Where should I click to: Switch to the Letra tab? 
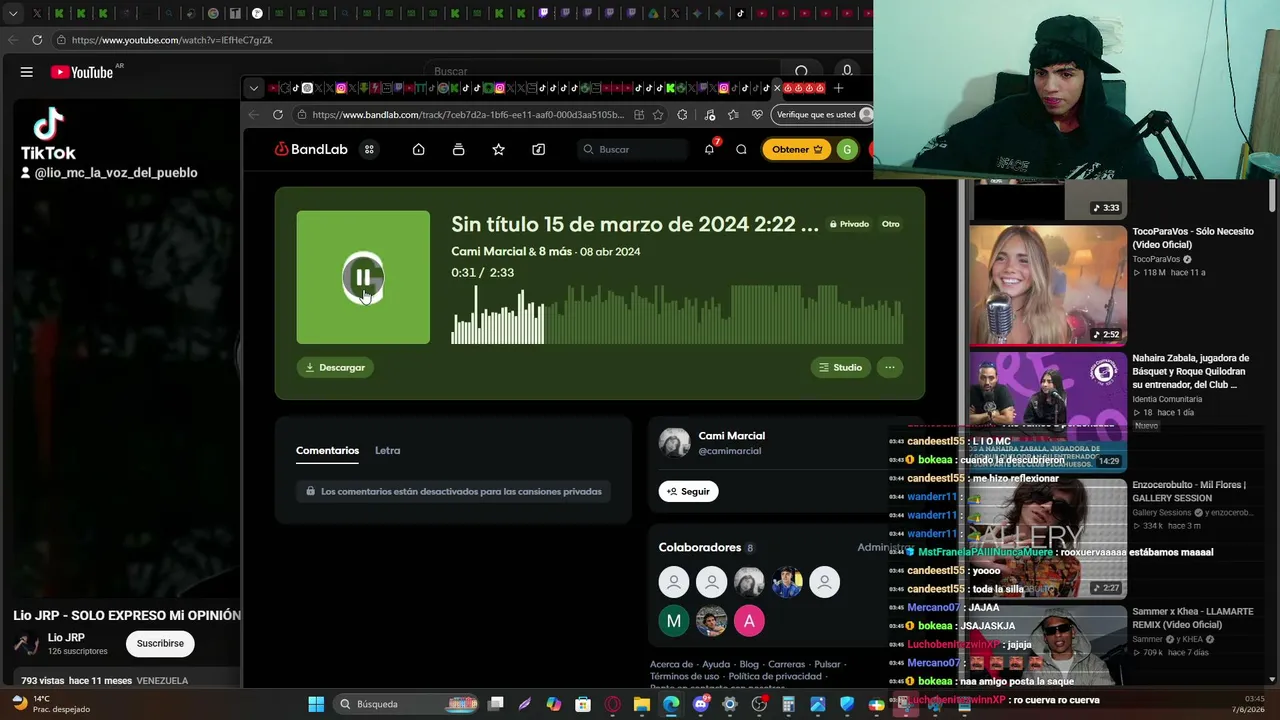point(388,450)
